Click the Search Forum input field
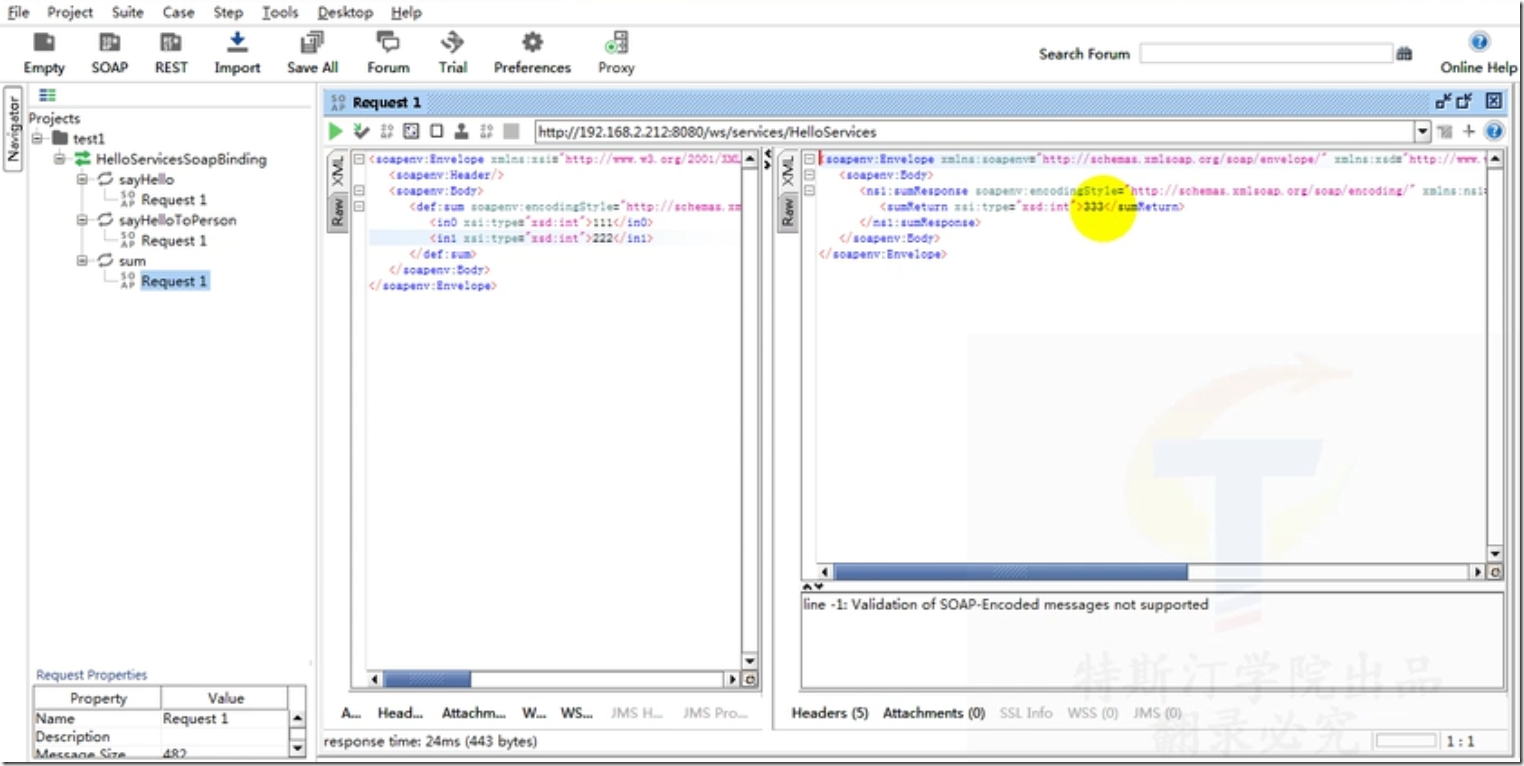 pyautogui.click(x=1266, y=54)
